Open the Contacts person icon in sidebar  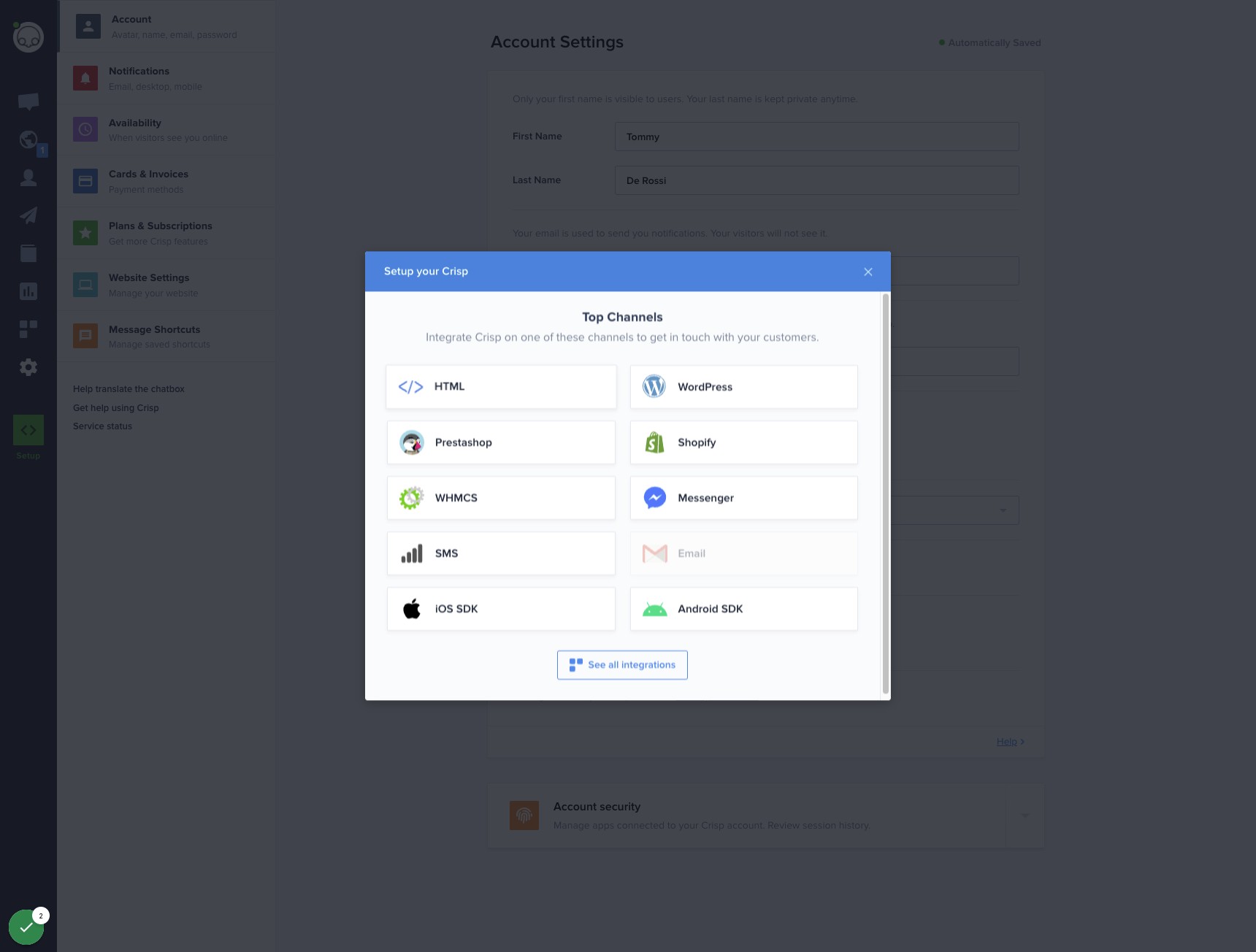[28, 177]
